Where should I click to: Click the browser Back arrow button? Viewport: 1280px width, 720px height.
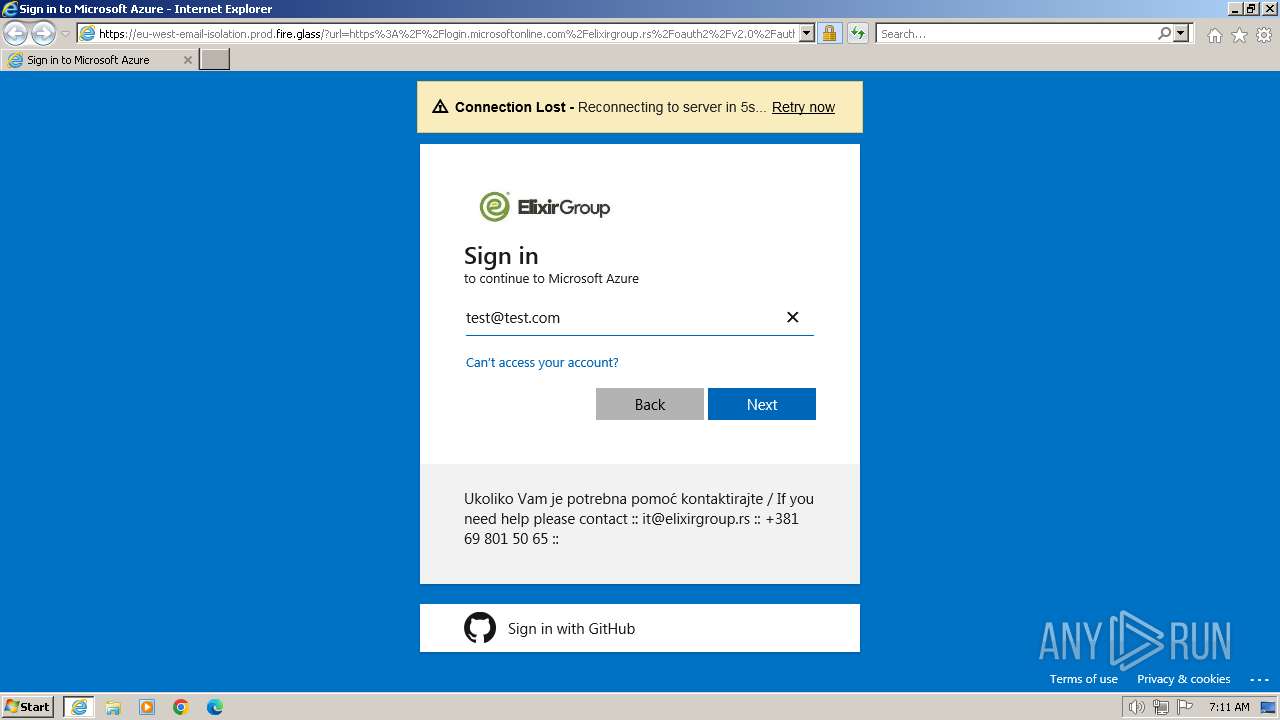point(16,34)
